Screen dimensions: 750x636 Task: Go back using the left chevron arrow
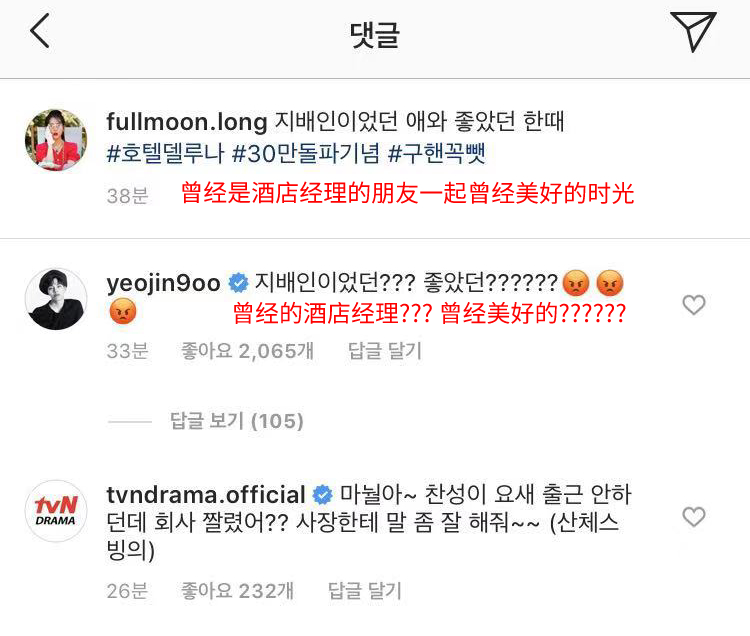(40, 31)
